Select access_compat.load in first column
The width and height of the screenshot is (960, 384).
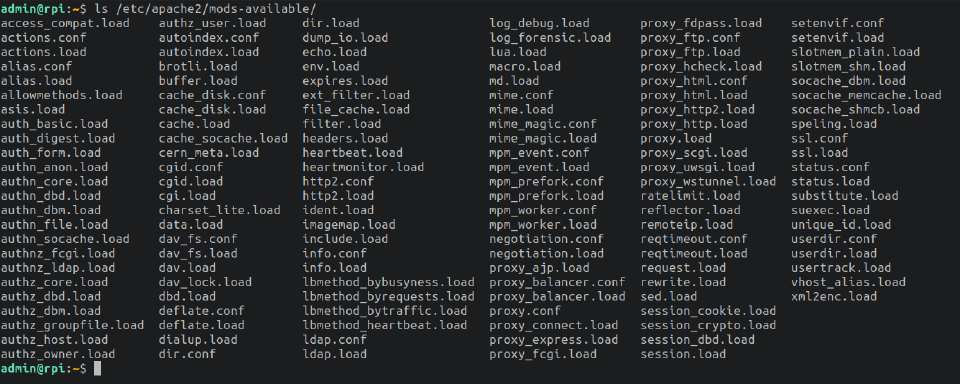pos(65,23)
